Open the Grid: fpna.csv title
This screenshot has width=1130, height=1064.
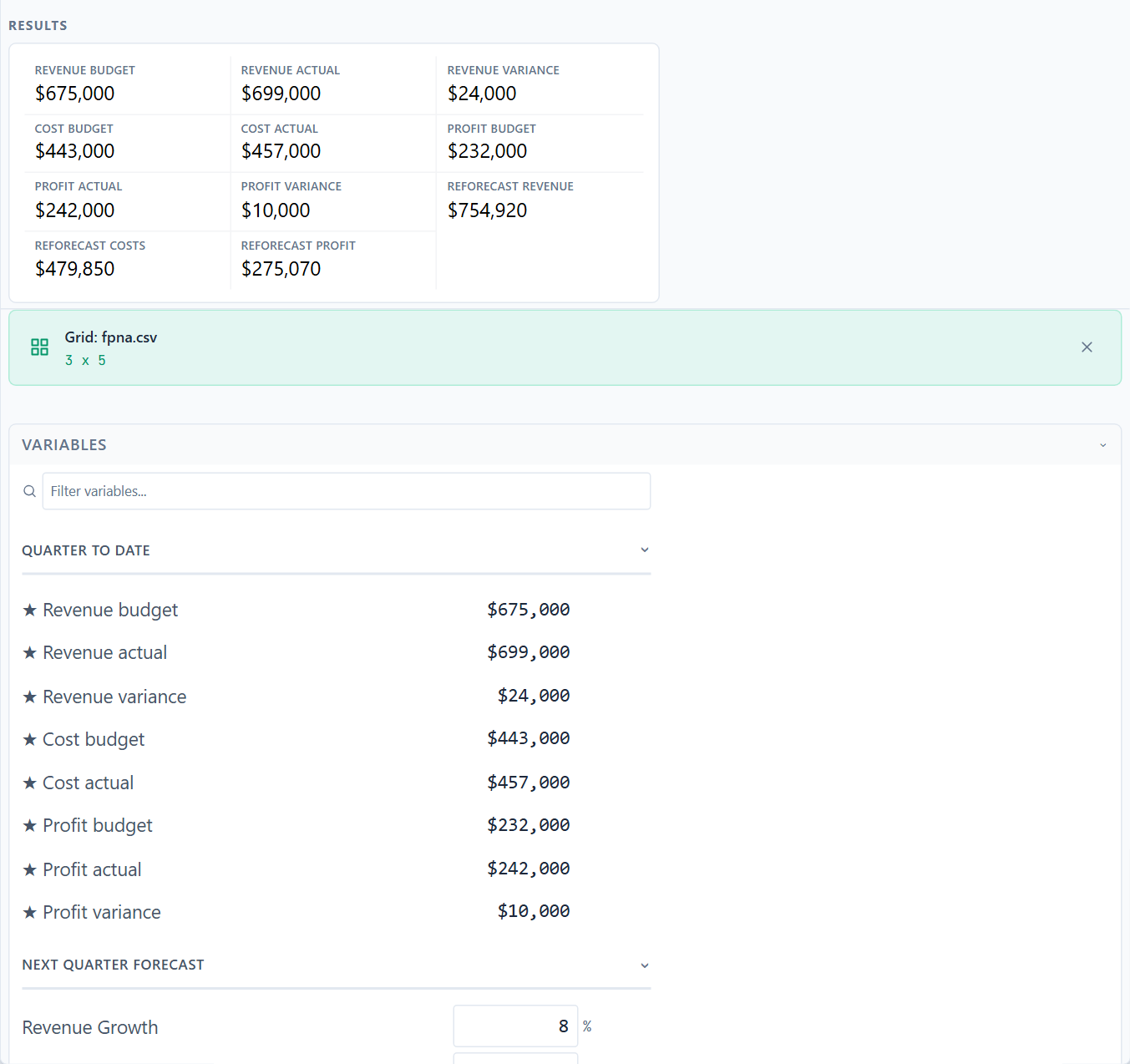(x=111, y=337)
